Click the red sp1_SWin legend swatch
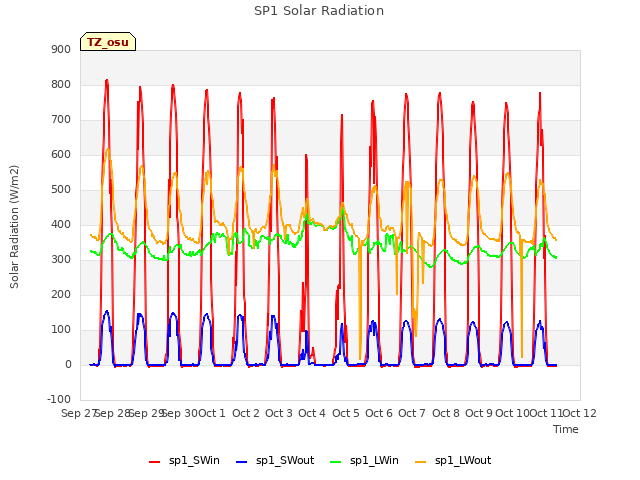640x480 pixels. point(155,462)
